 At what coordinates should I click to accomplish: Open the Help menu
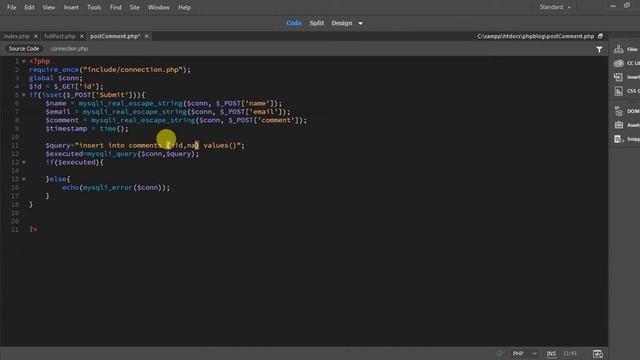click(x=184, y=7)
